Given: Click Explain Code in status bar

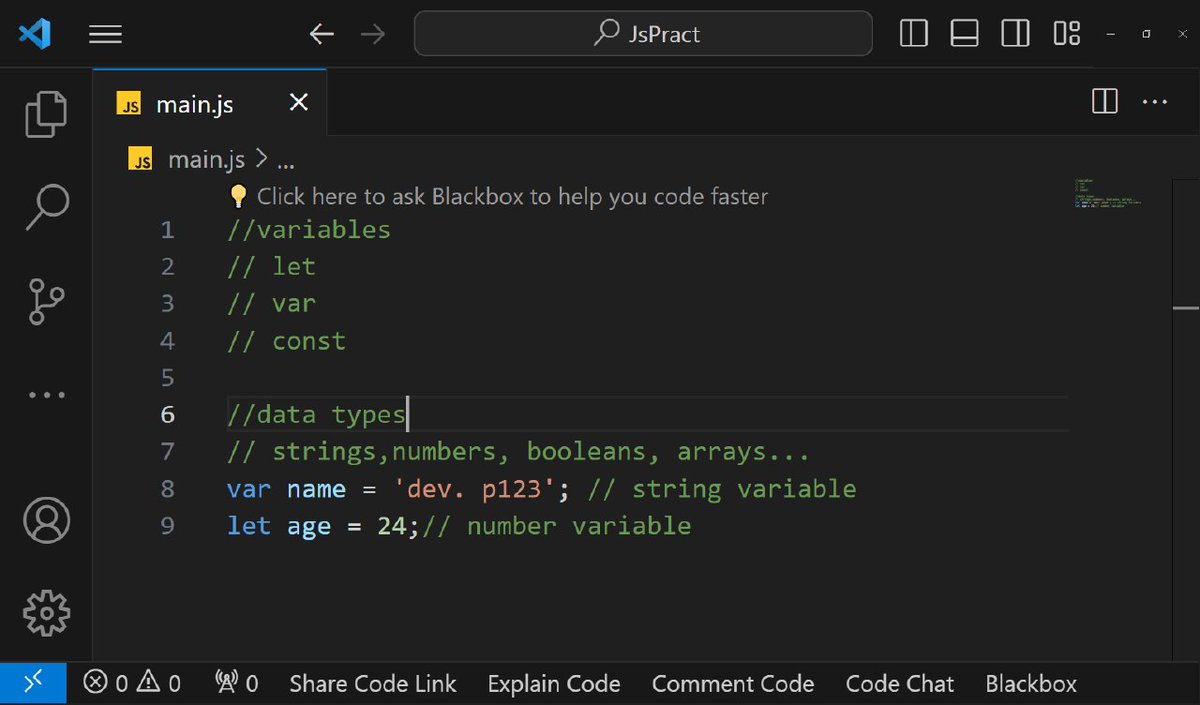Looking at the screenshot, I should click(554, 684).
